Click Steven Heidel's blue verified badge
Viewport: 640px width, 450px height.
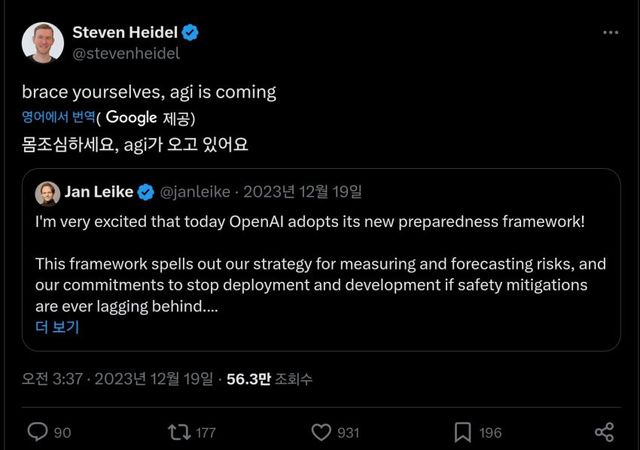[x=190, y=32]
